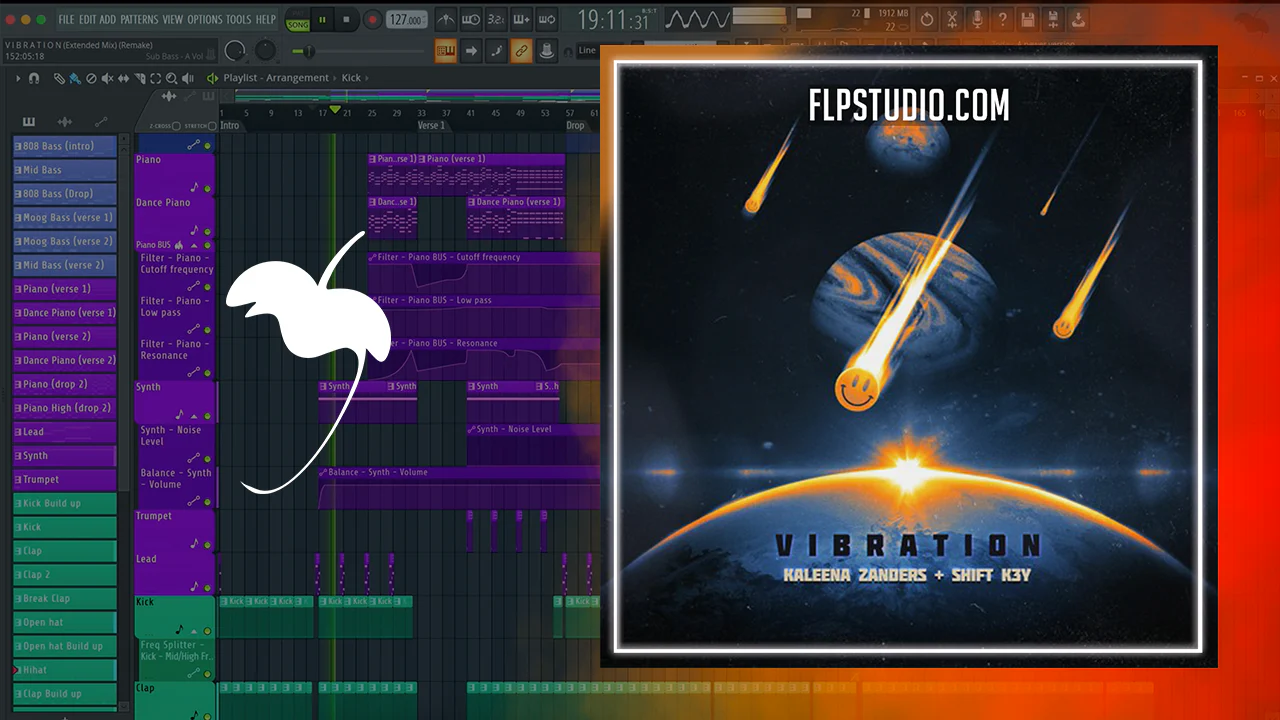1280x720 pixels.
Task: Mute the Piano track
Action: pos(208,188)
